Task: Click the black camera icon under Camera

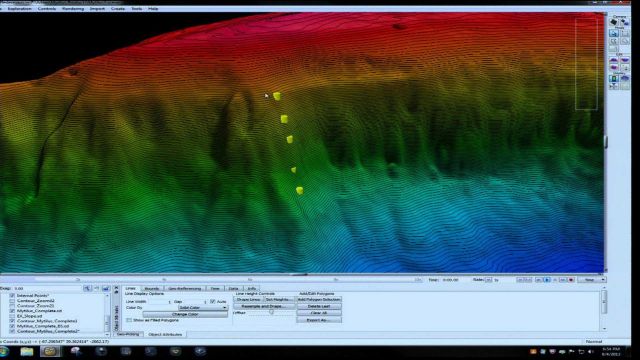Action: [613, 22]
